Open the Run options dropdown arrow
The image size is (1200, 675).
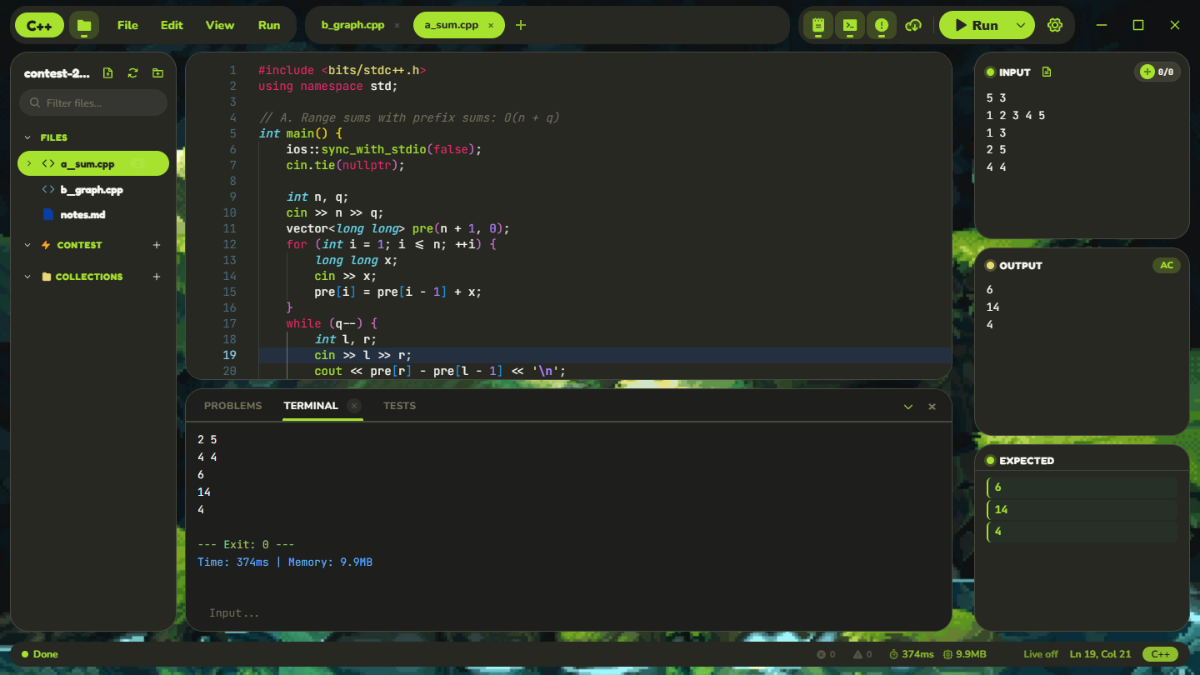(1020, 25)
